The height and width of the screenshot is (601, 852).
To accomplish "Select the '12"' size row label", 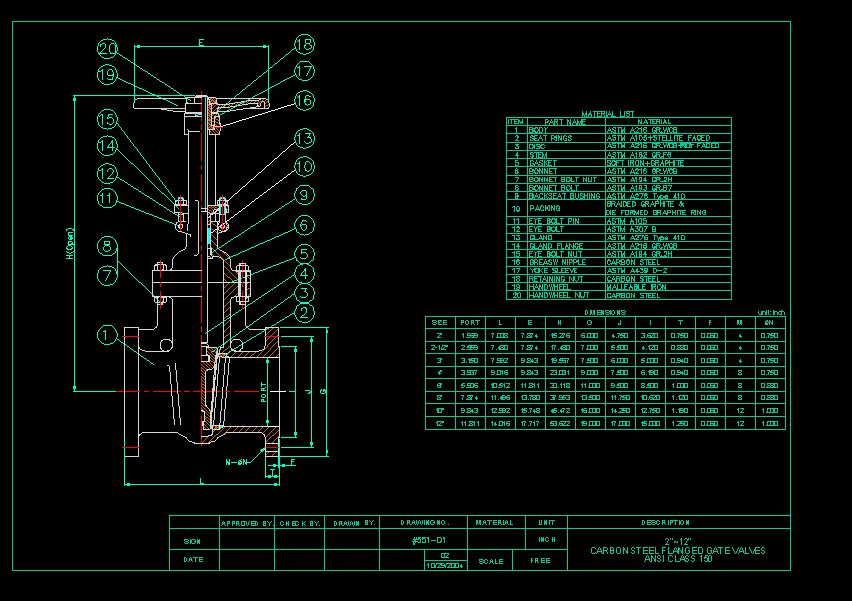I will click(439, 423).
